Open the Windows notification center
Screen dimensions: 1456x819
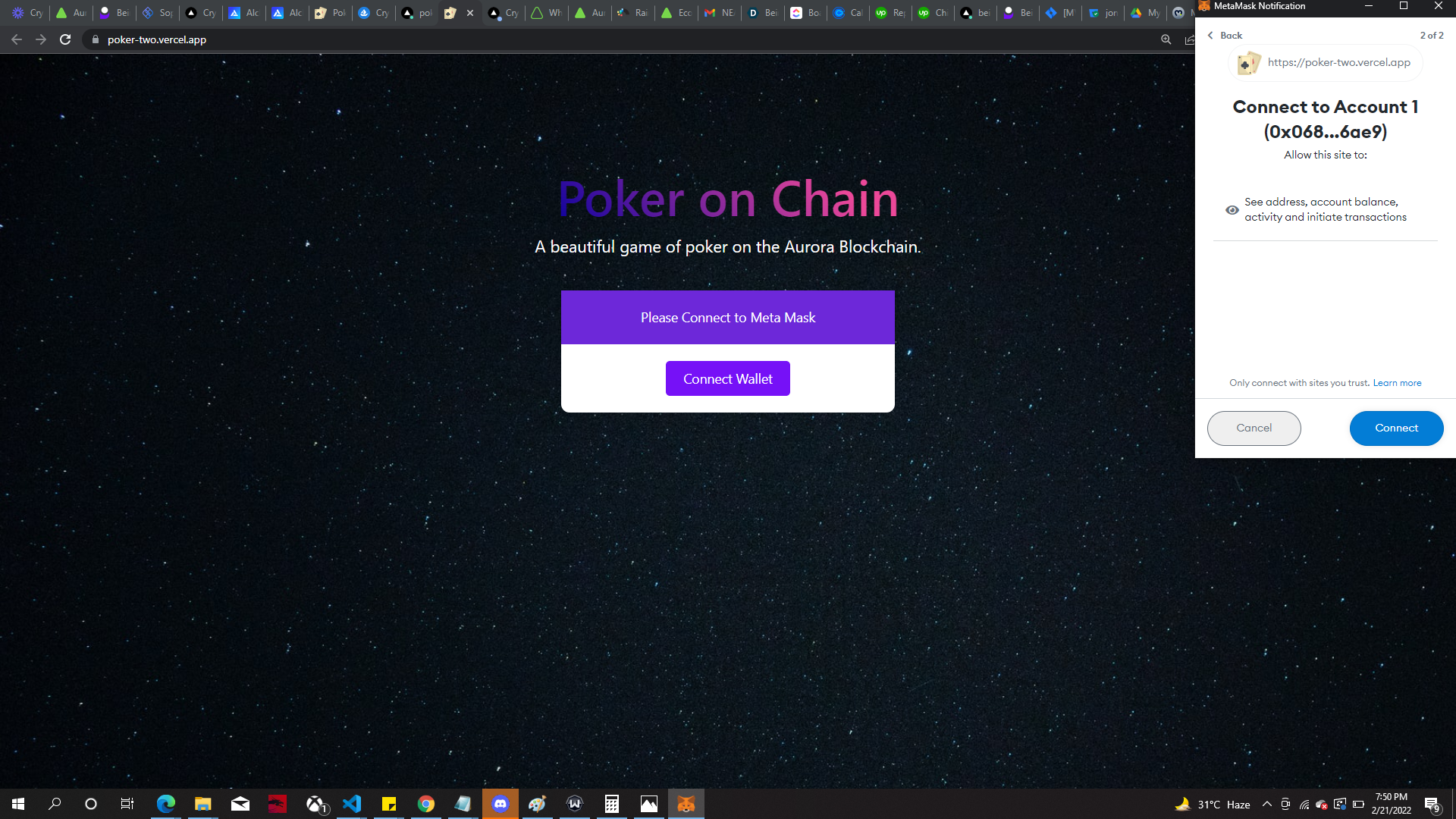(1432, 805)
